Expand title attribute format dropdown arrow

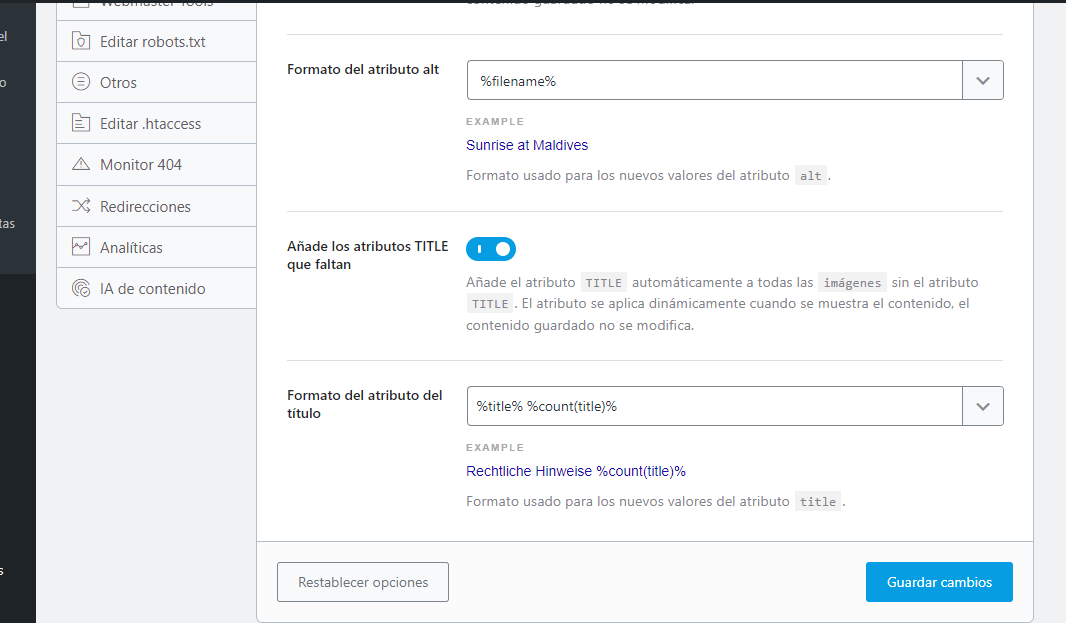[982, 406]
